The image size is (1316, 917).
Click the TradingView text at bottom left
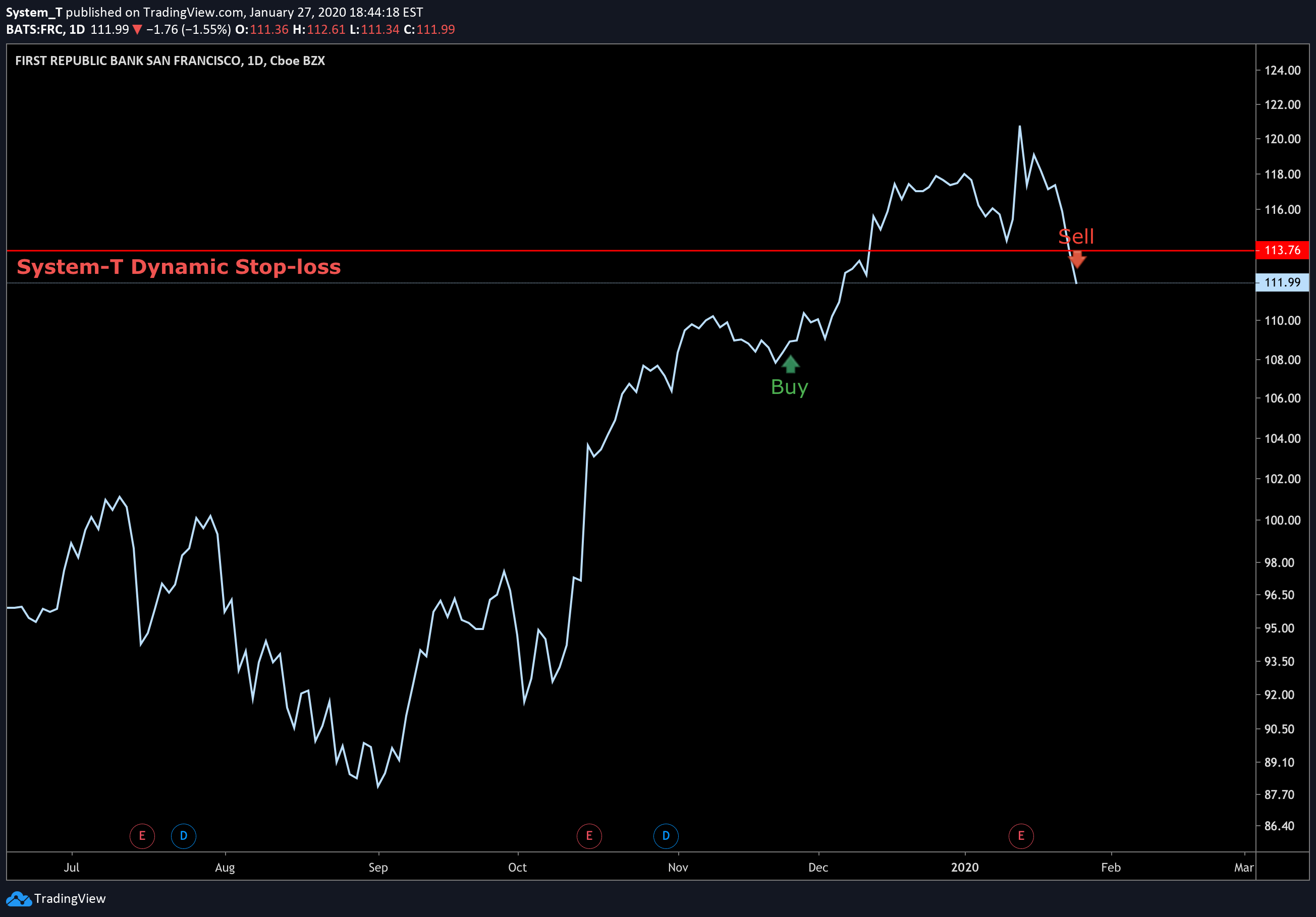[x=70, y=899]
